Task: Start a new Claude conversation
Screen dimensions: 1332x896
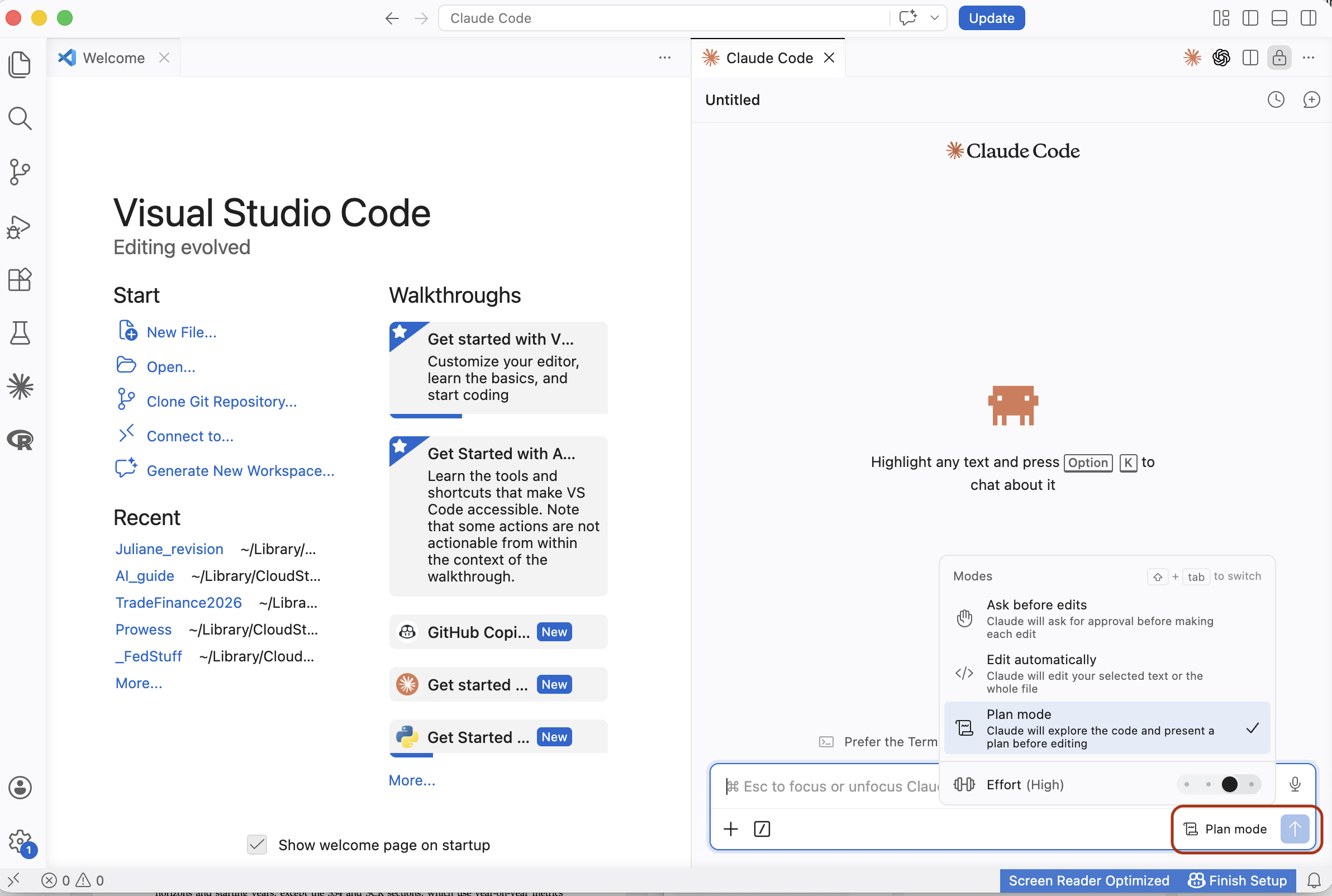Action: pyautogui.click(x=1311, y=99)
